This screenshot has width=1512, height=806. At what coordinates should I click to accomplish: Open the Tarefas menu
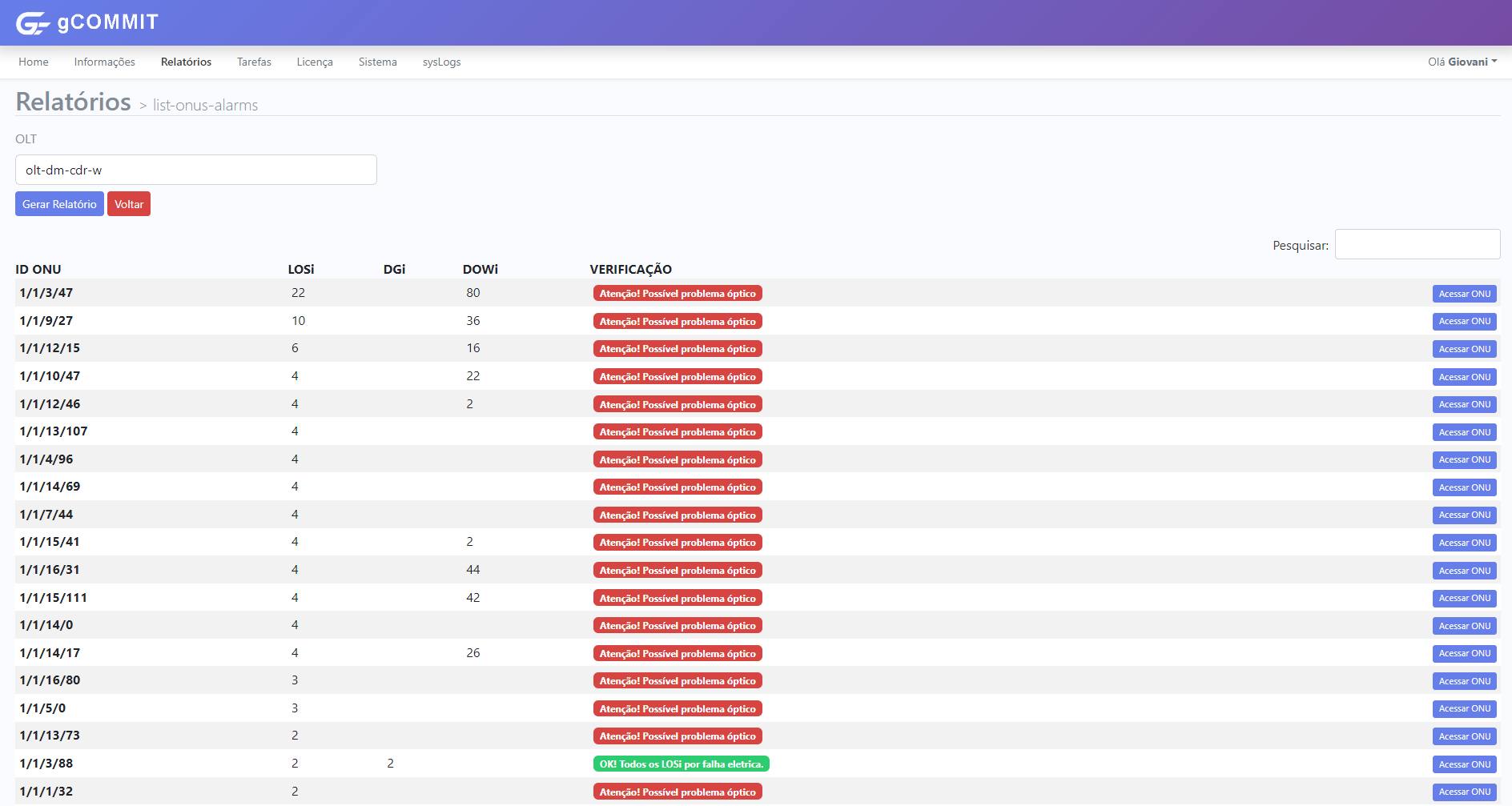click(x=254, y=62)
